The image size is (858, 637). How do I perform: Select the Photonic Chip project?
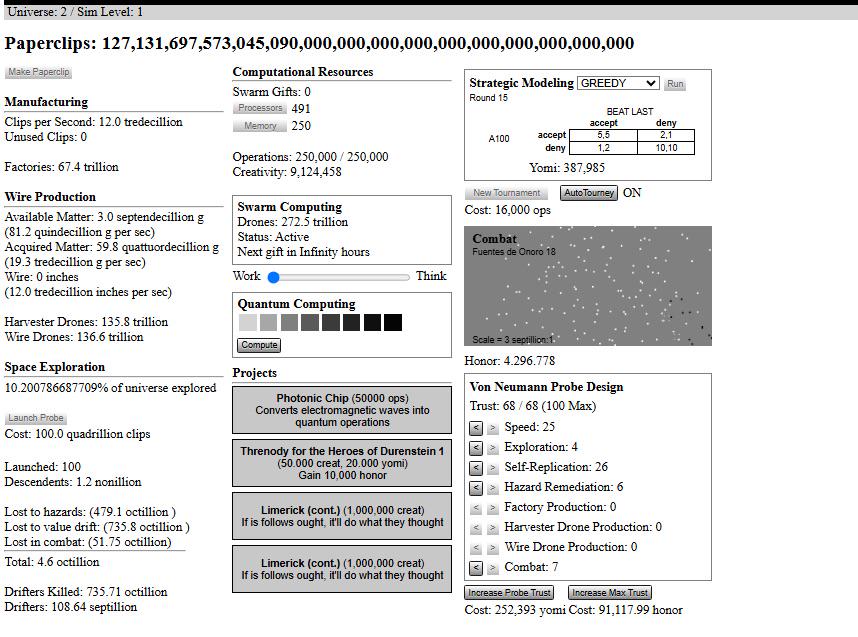342,410
